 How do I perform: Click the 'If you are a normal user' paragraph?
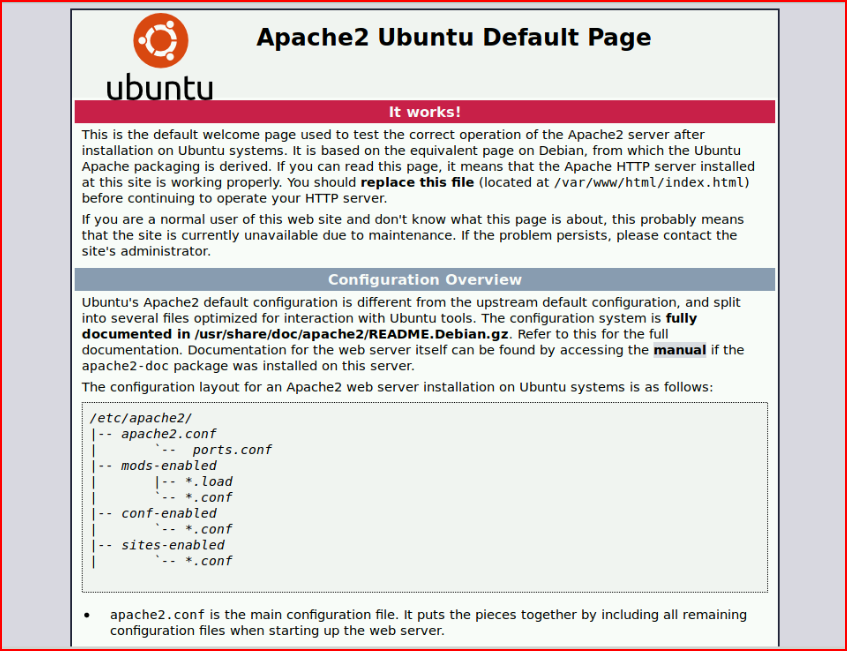tap(413, 236)
